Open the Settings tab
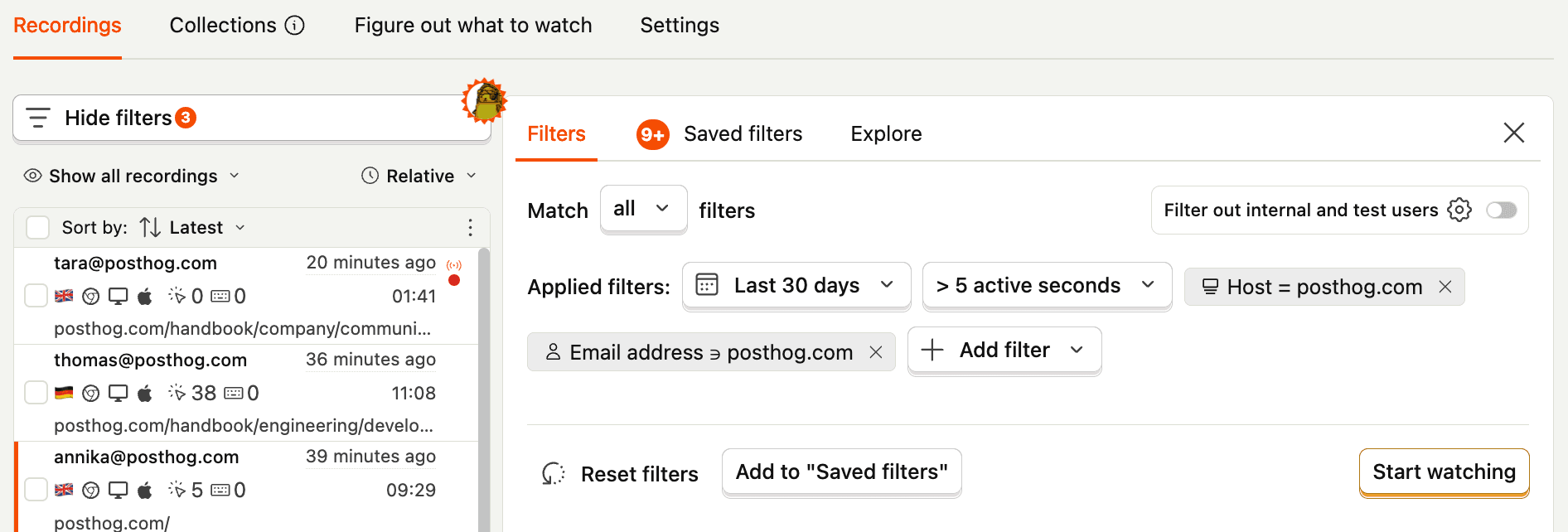Screen dimensions: 1568x532 (x=680, y=26)
